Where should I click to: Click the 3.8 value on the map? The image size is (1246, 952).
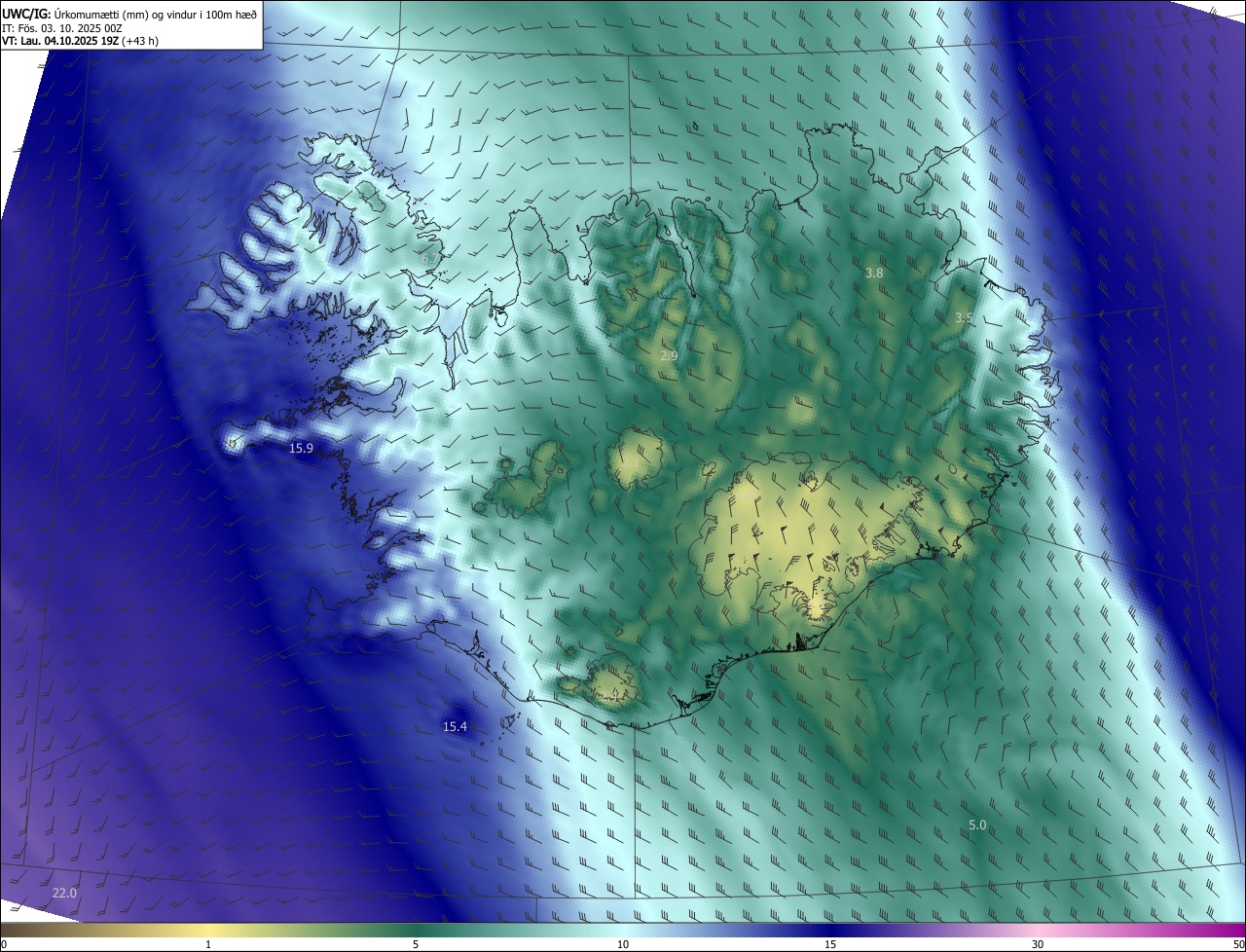point(874,274)
